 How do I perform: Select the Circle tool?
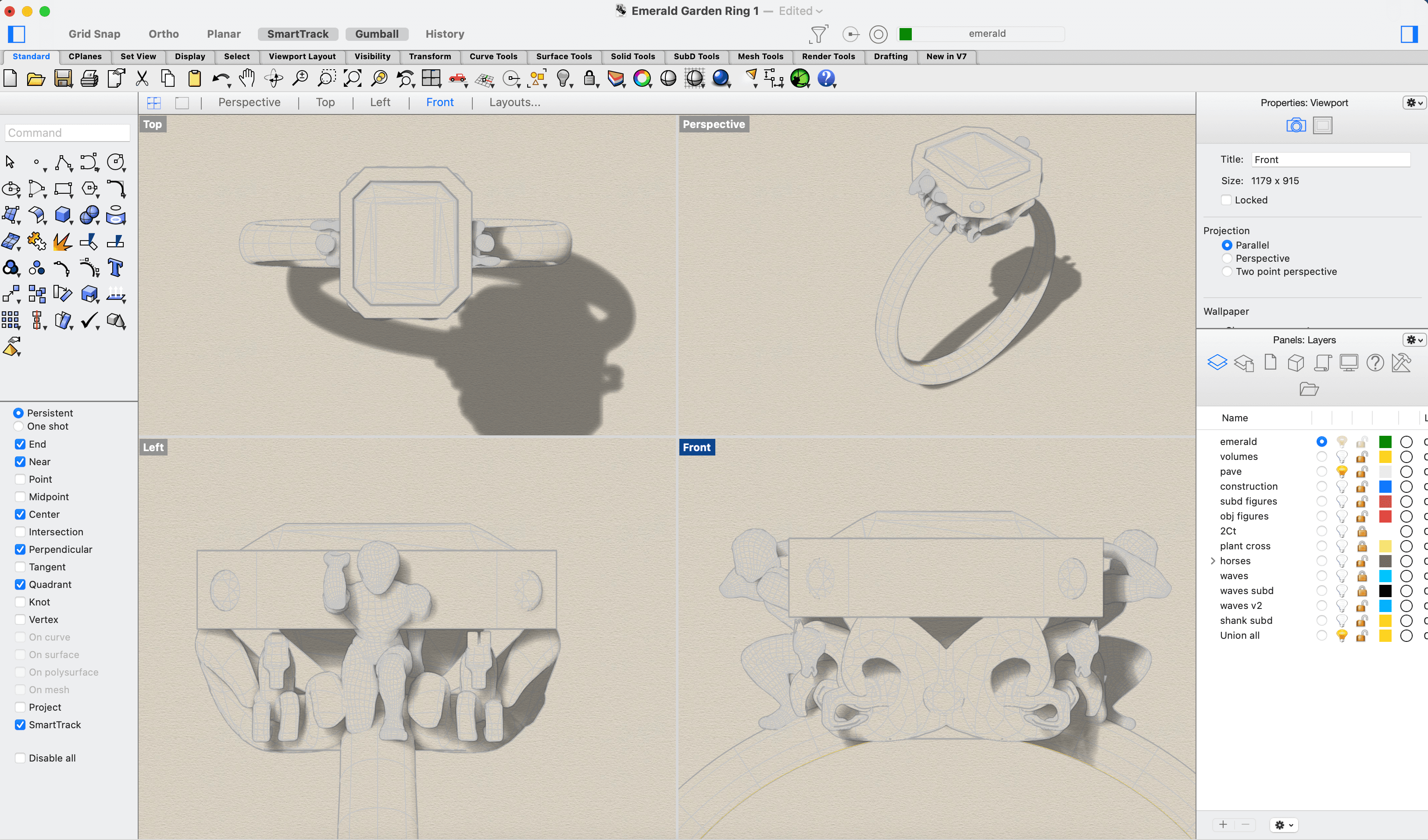click(x=116, y=163)
